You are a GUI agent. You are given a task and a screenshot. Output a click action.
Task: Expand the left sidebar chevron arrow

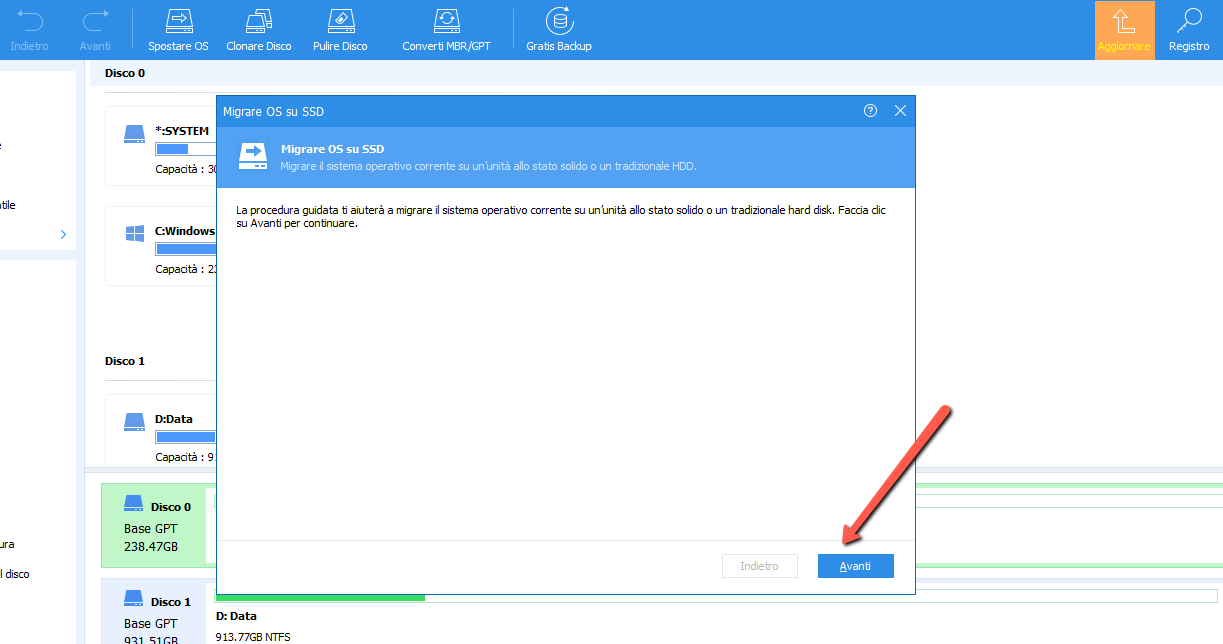(63, 234)
